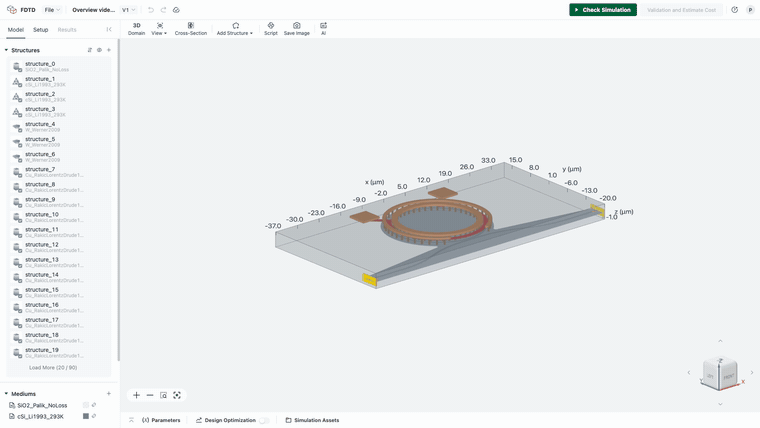This screenshot has height=428, width=760.
Task: Select structure_5 in the list
Action: coord(59,142)
